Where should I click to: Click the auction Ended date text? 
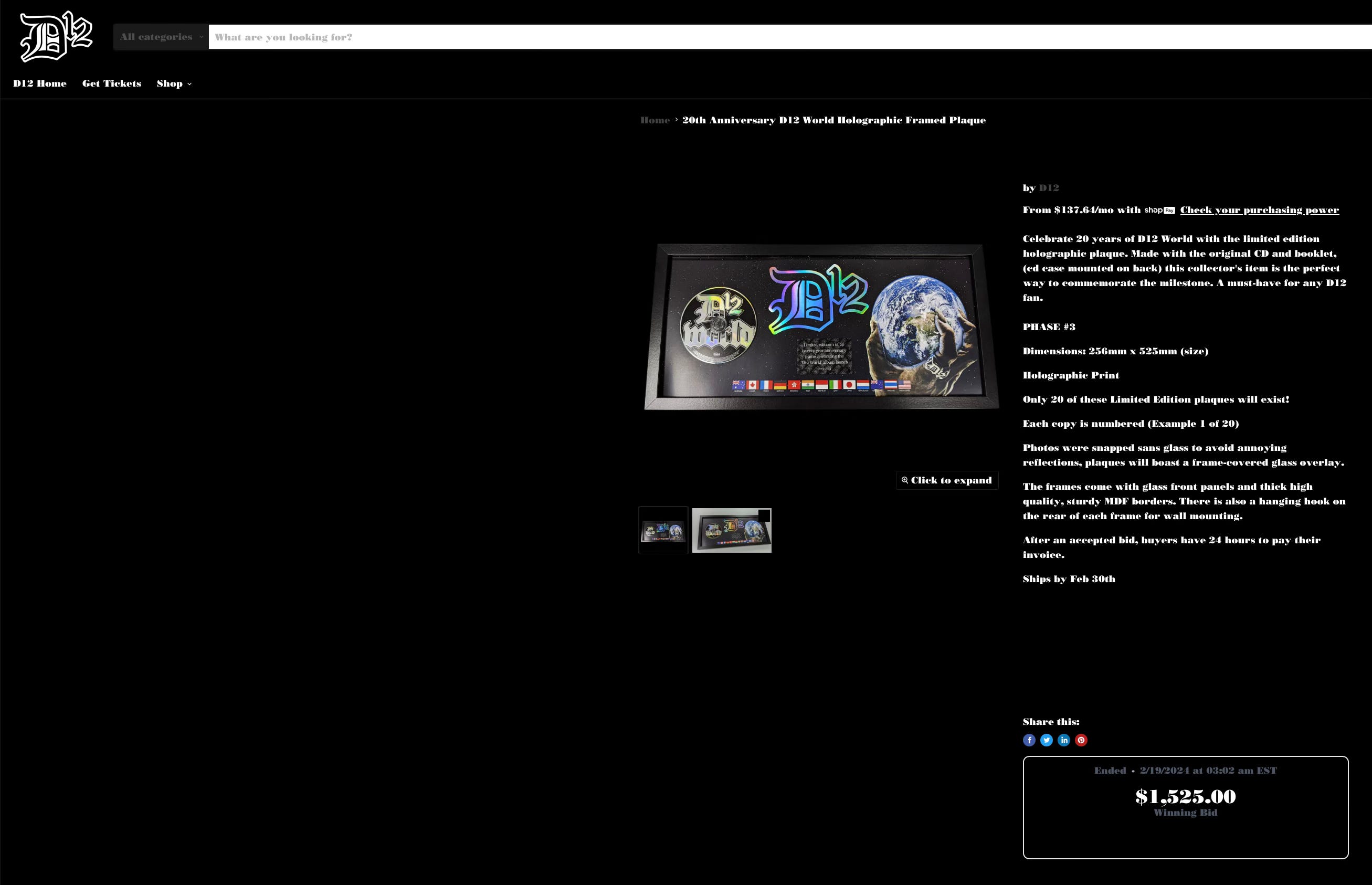[x=1185, y=771]
